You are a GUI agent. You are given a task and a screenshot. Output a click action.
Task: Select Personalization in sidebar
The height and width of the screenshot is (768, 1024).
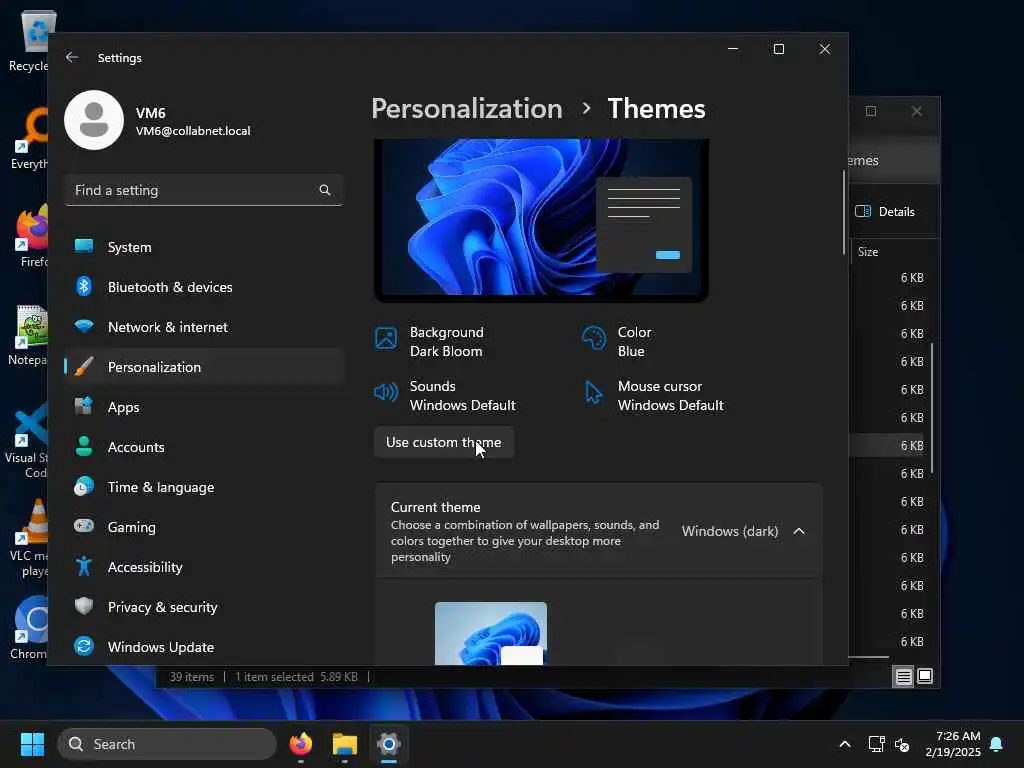click(x=204, y=367)
